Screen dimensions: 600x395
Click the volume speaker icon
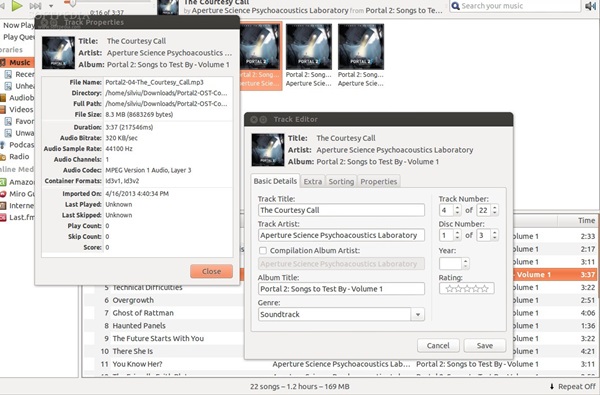[x=590, y=6]
